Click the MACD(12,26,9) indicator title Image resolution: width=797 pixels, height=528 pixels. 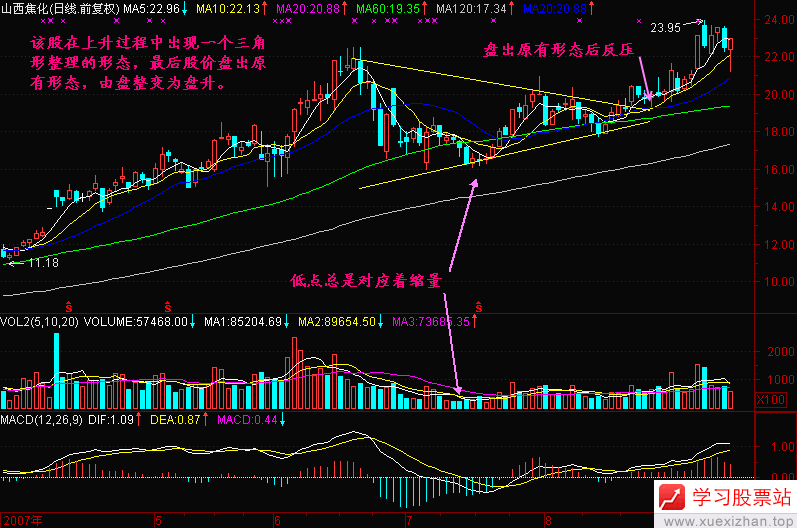point(41,420)
